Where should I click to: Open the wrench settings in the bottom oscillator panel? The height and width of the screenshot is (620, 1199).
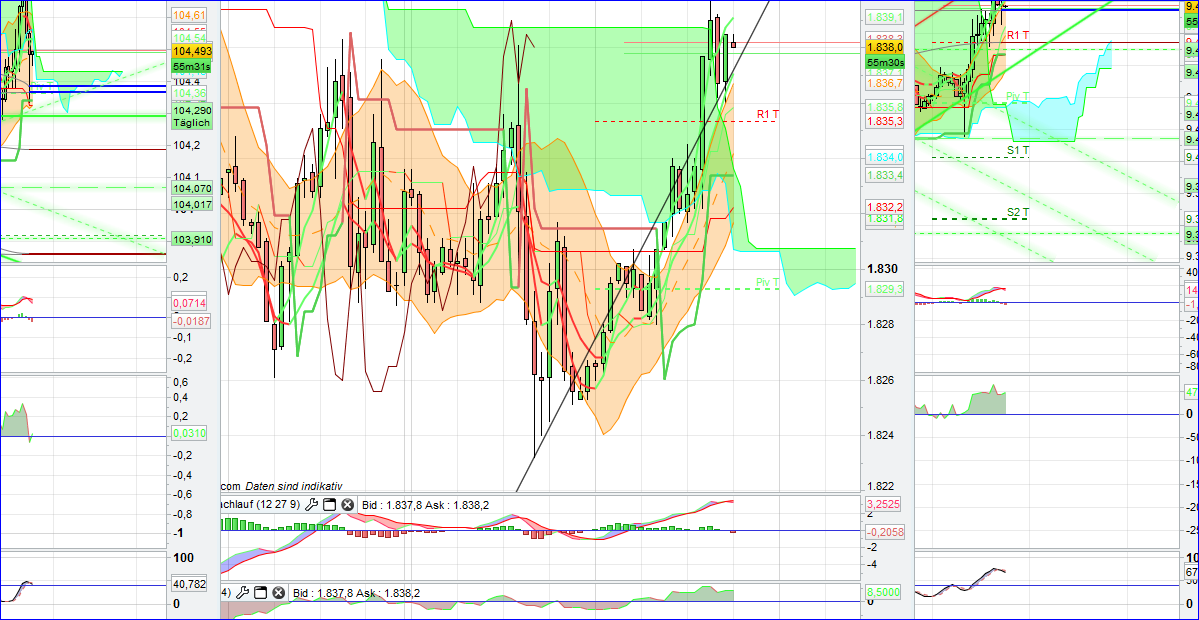[243, 592]
